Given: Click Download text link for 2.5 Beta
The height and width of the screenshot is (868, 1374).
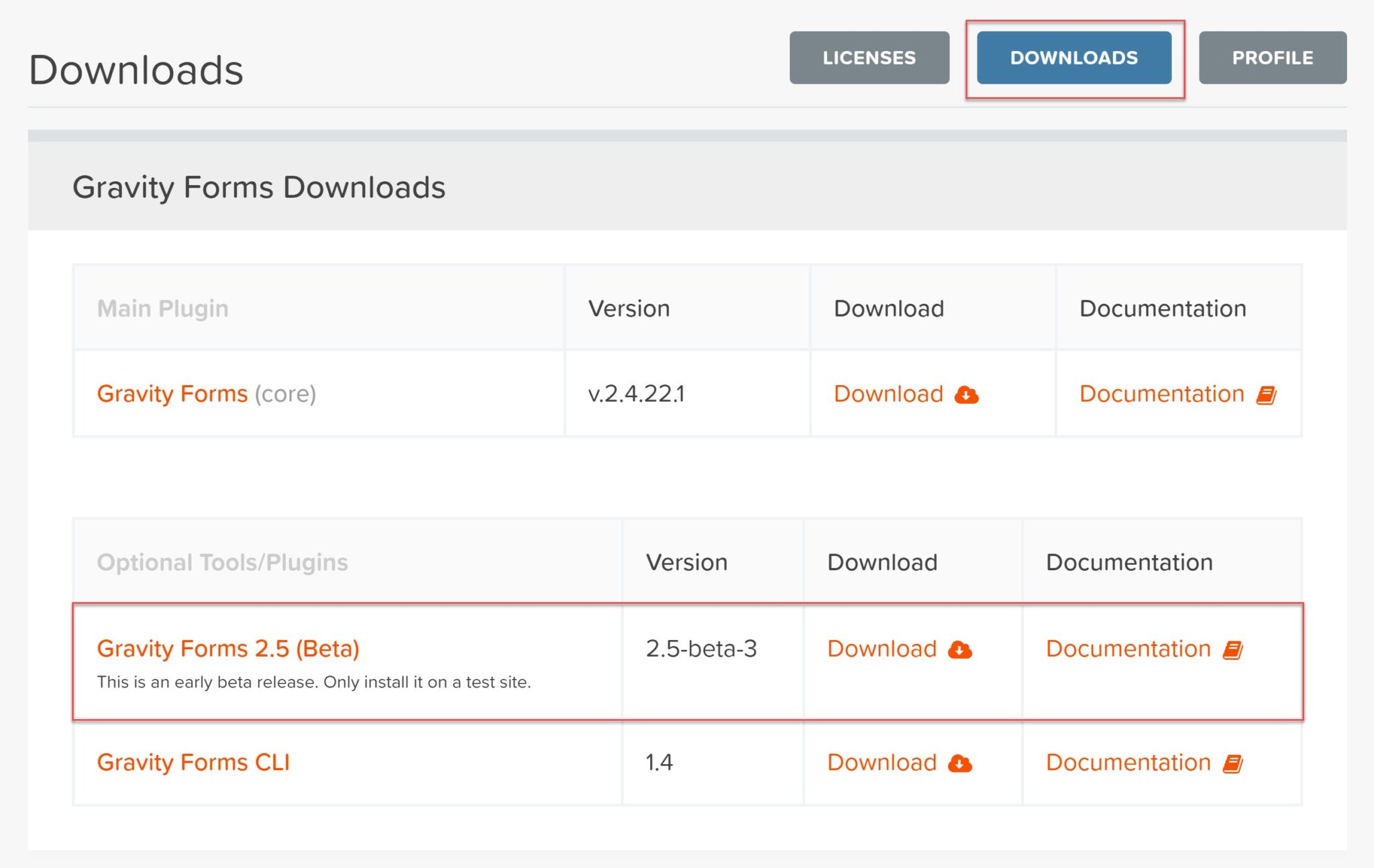Looking at the screenshot, I should 882,649.
